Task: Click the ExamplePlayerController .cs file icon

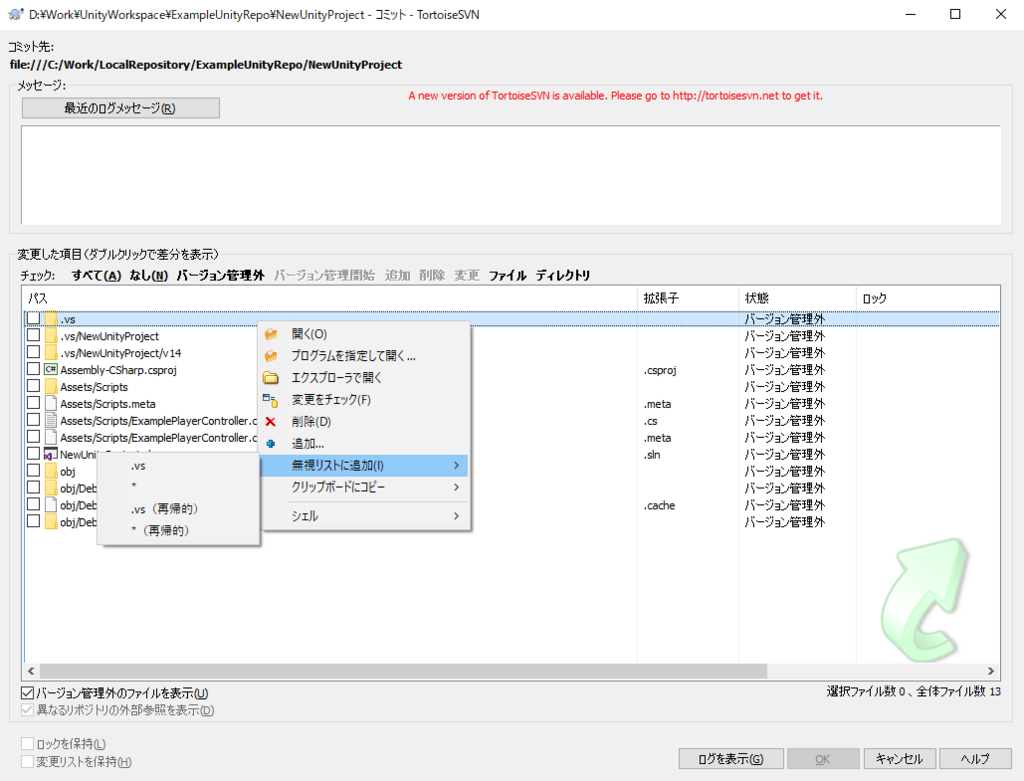Action: click(51, 421)
